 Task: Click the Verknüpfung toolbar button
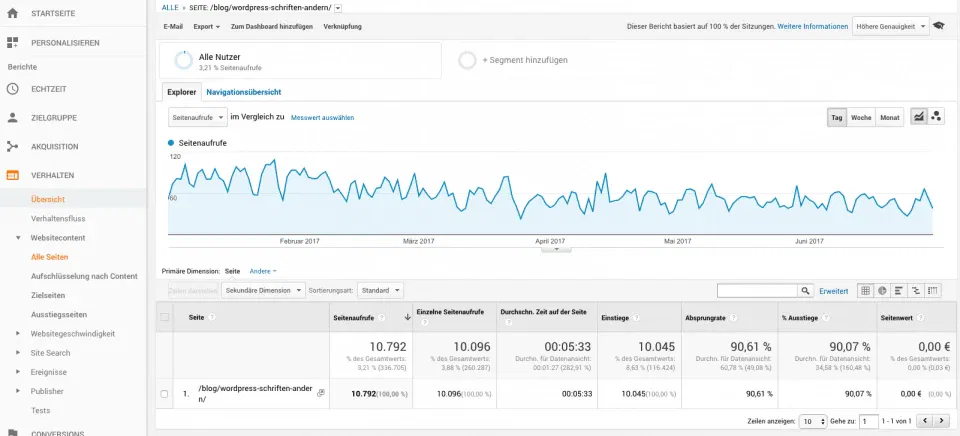(x=342, y=26)
